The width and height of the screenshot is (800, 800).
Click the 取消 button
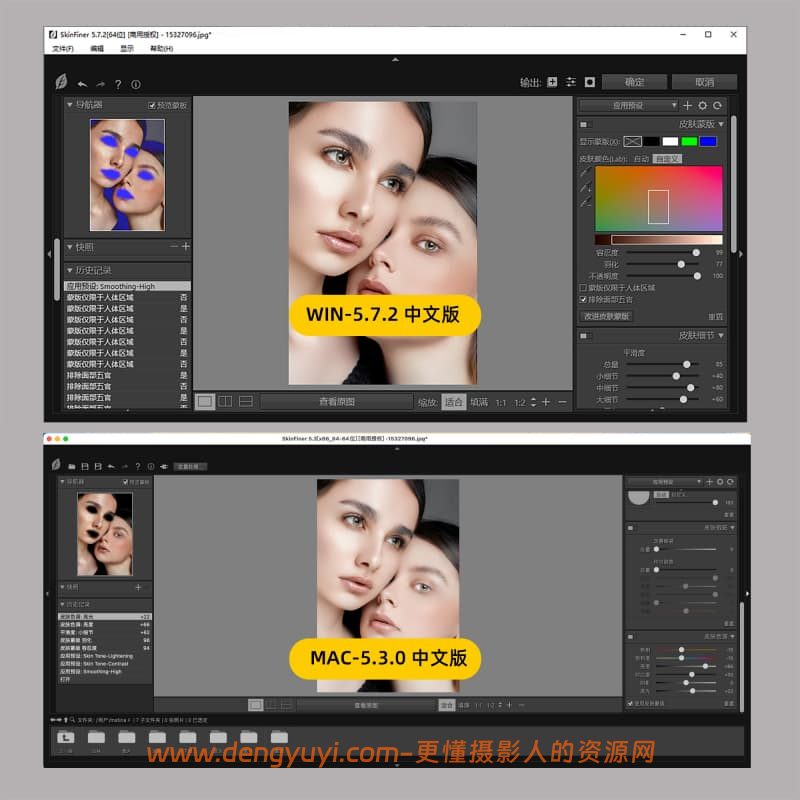[x=704, y=82]
